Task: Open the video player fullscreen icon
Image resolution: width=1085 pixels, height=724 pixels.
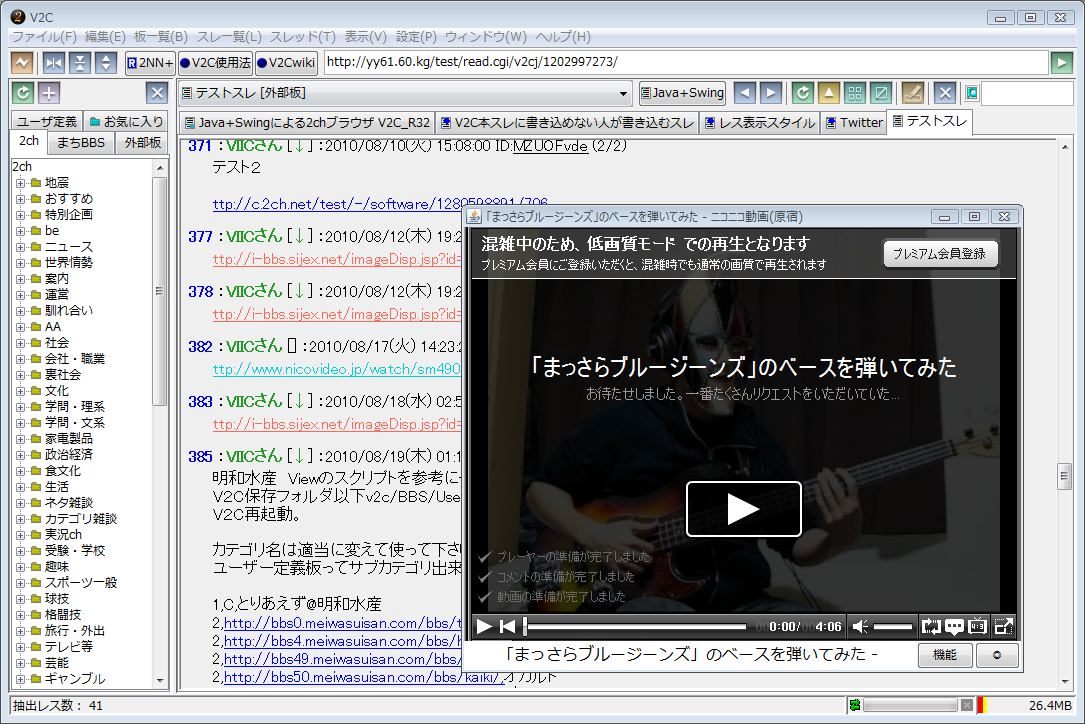Action: [x=1003, y=627]
